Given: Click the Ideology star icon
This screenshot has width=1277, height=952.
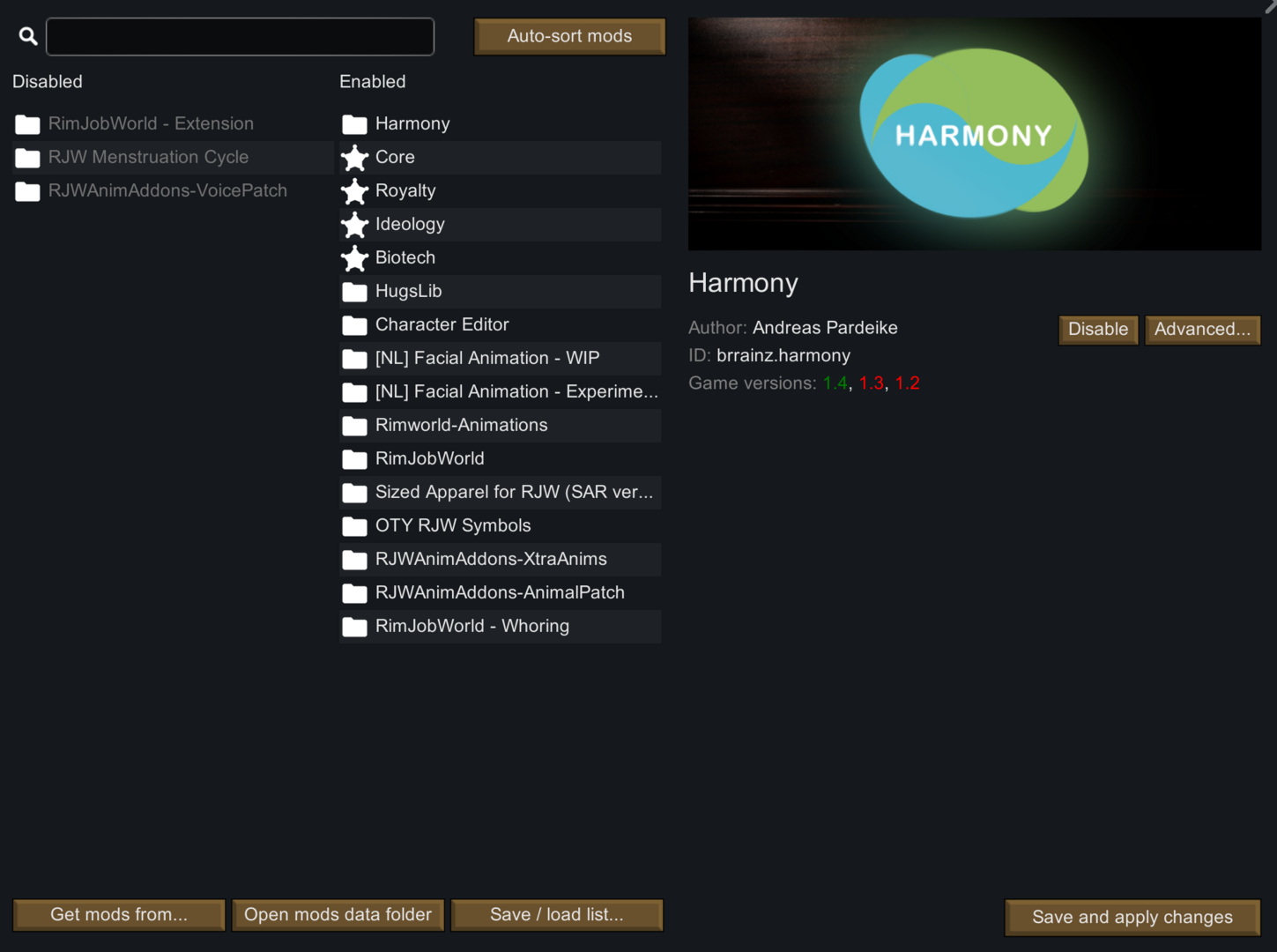Looking at the screenshot, I should 354,225.
